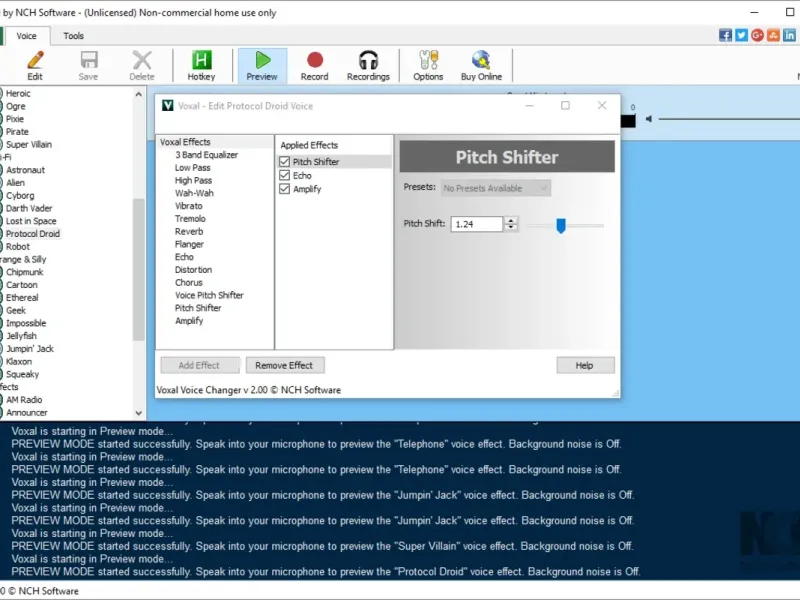This screenshot has height=600, width=800.
Task: Select the Chipmunk voice
Action: click(24, 272)
